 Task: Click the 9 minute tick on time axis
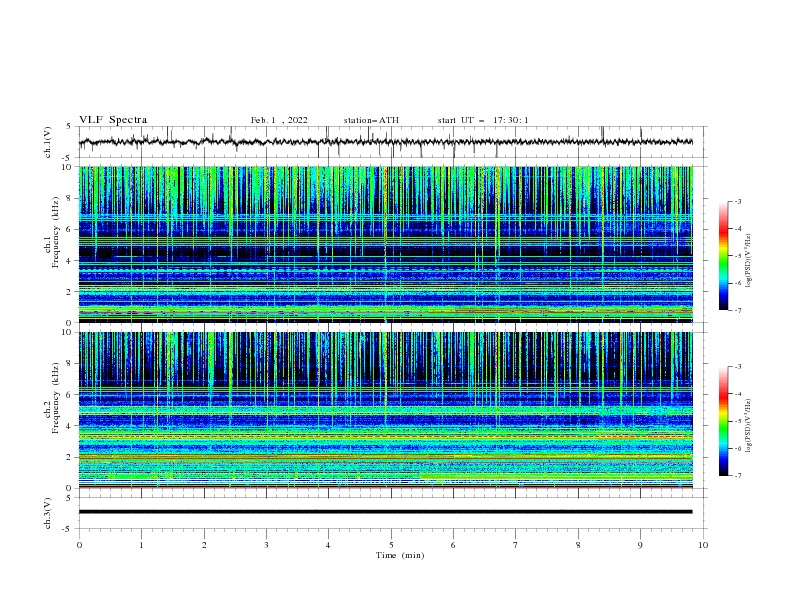[640, 545]
